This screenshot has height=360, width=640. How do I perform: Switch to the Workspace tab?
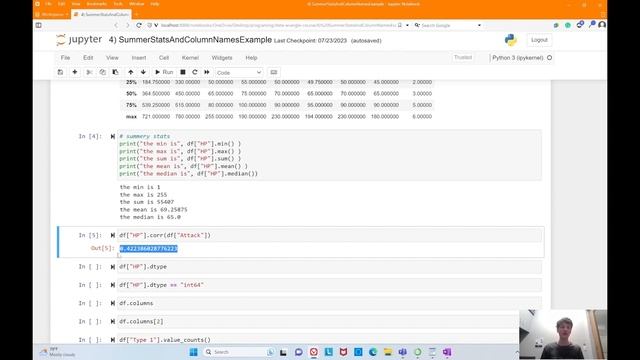(x=52, y=14)
